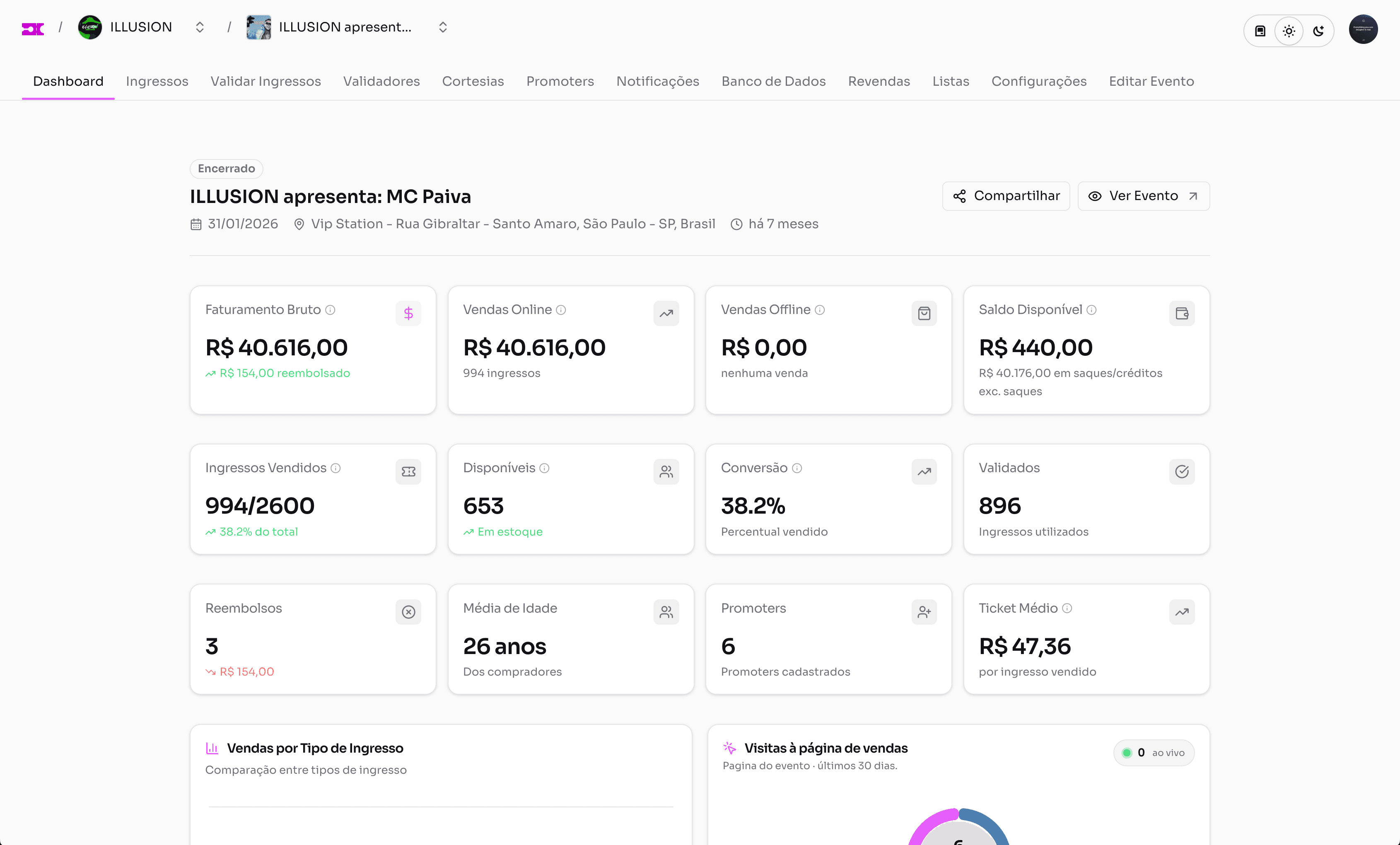The image size is (1400, 845).
Task: Click the calendar icon beside 31/01/2026
Action: pos(196,225)
